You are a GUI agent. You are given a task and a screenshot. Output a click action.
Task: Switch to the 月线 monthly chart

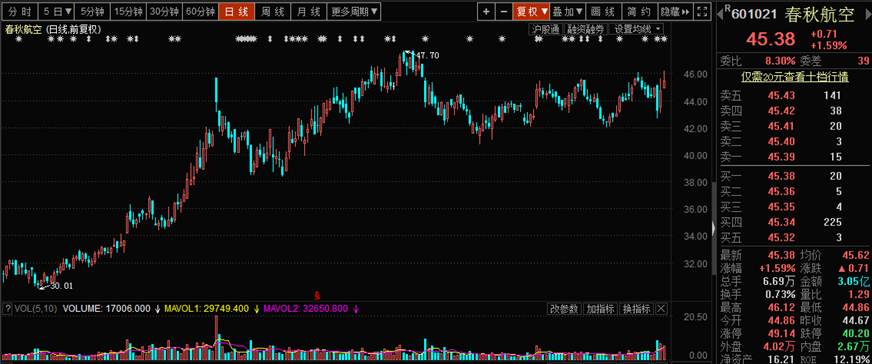point(308,11)
